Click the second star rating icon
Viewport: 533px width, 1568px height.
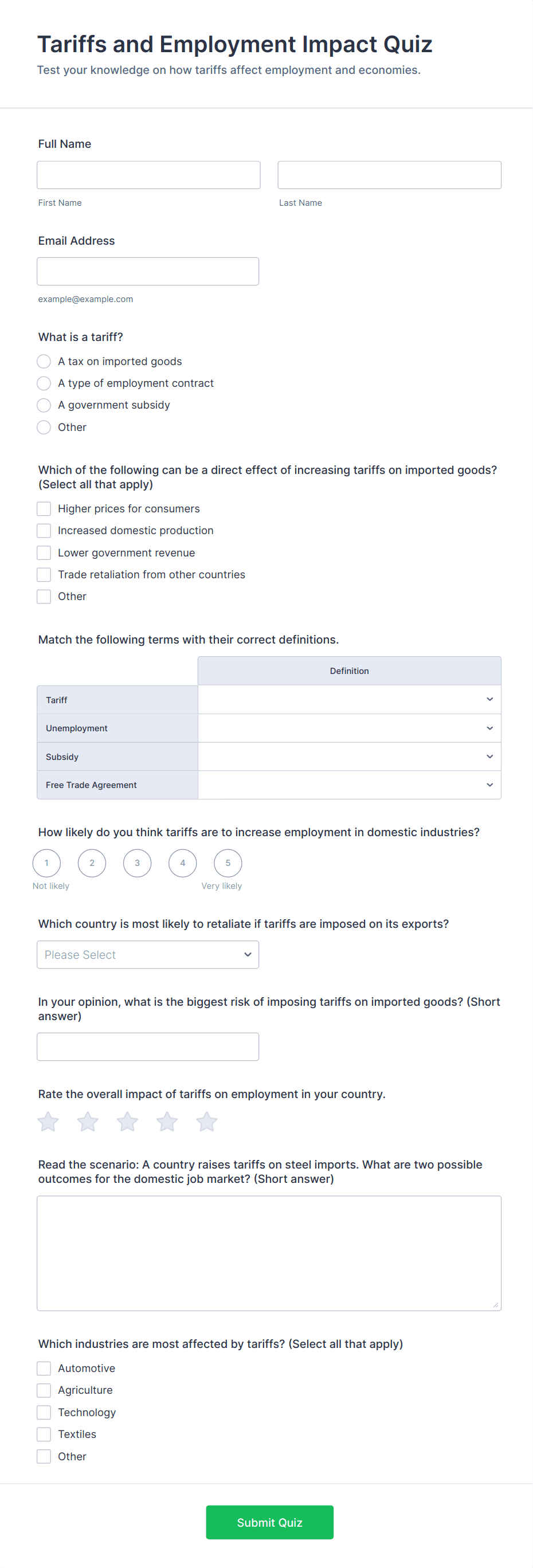click(x=88, y=1121)
